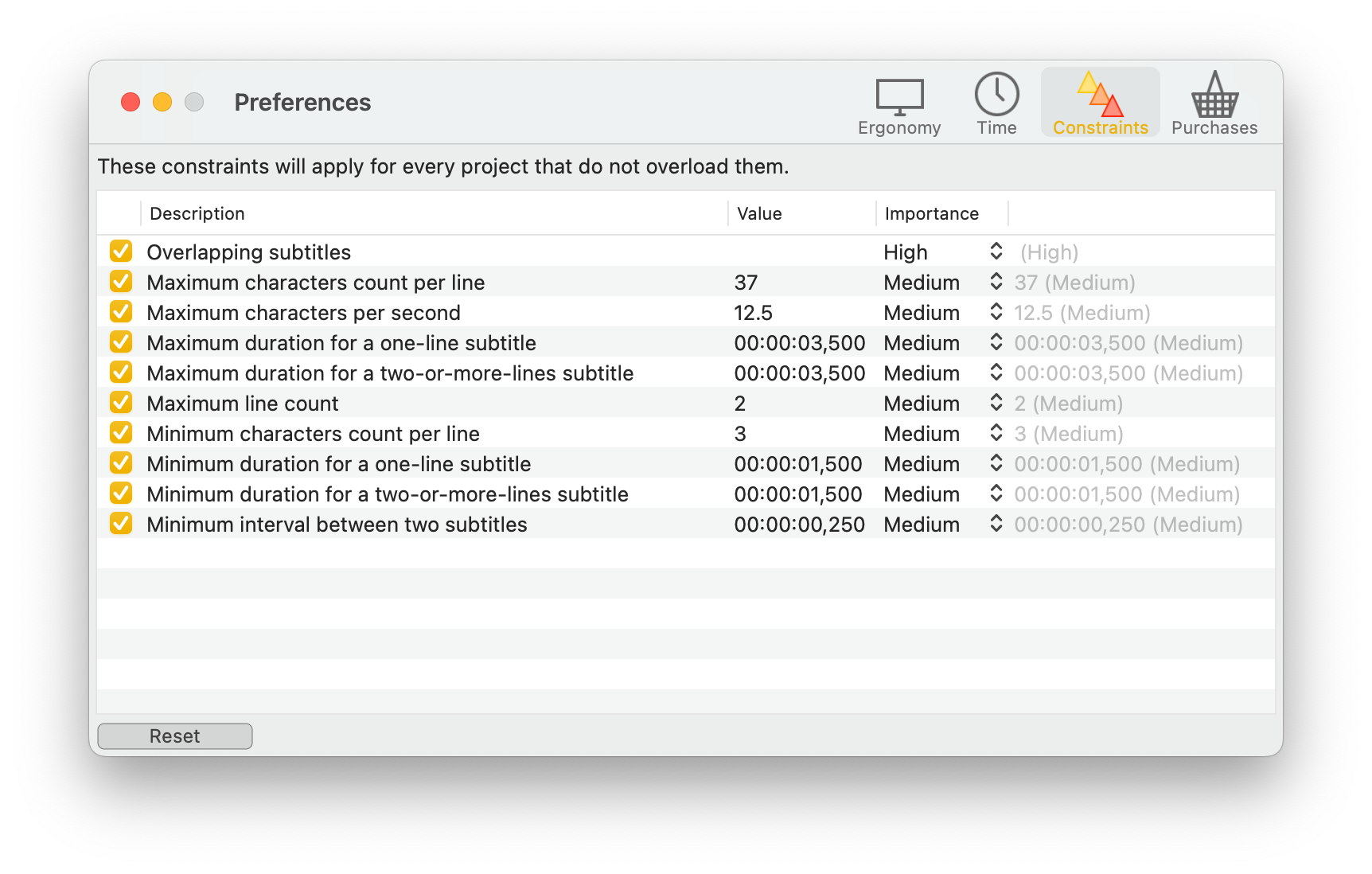Edit two-or-more-lines minimum duration 00:00:01,500
The height and width of the screenshot is (874, 1372).
click(798, 494)
